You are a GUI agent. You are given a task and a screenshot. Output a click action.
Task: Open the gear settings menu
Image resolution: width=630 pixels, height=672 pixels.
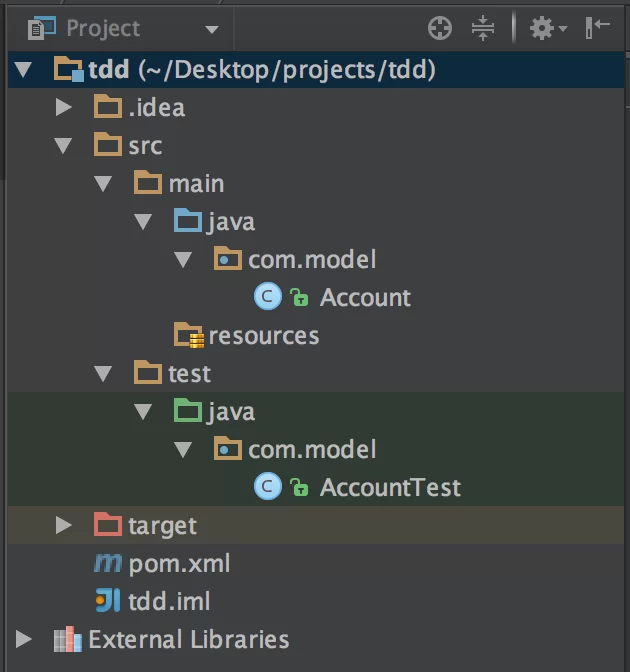(548, 28)
